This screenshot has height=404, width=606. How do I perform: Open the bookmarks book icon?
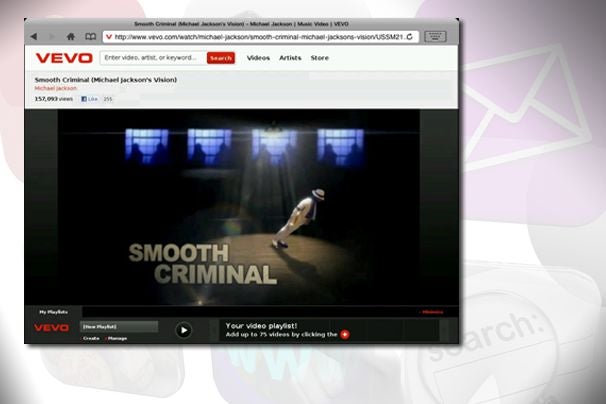pos(90,37)
